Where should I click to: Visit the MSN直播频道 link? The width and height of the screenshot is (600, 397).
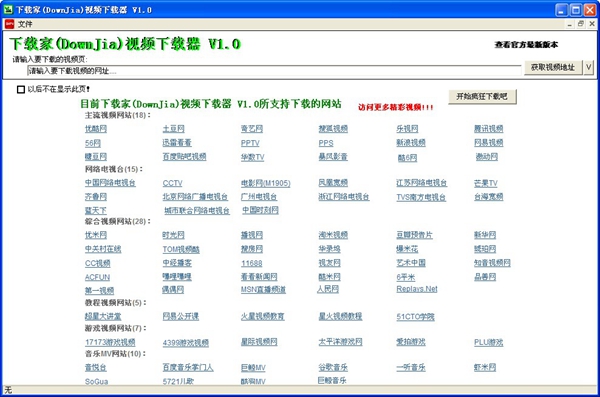tap(263, 290)
